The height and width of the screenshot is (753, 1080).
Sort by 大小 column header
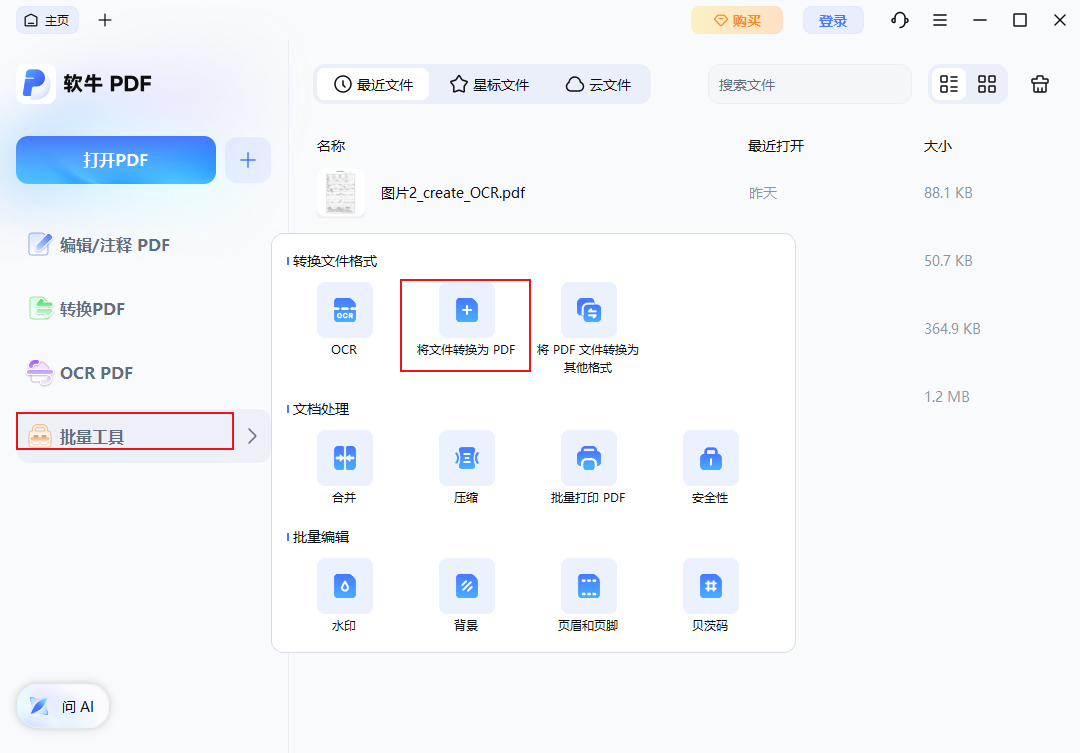tap(937, 146)
